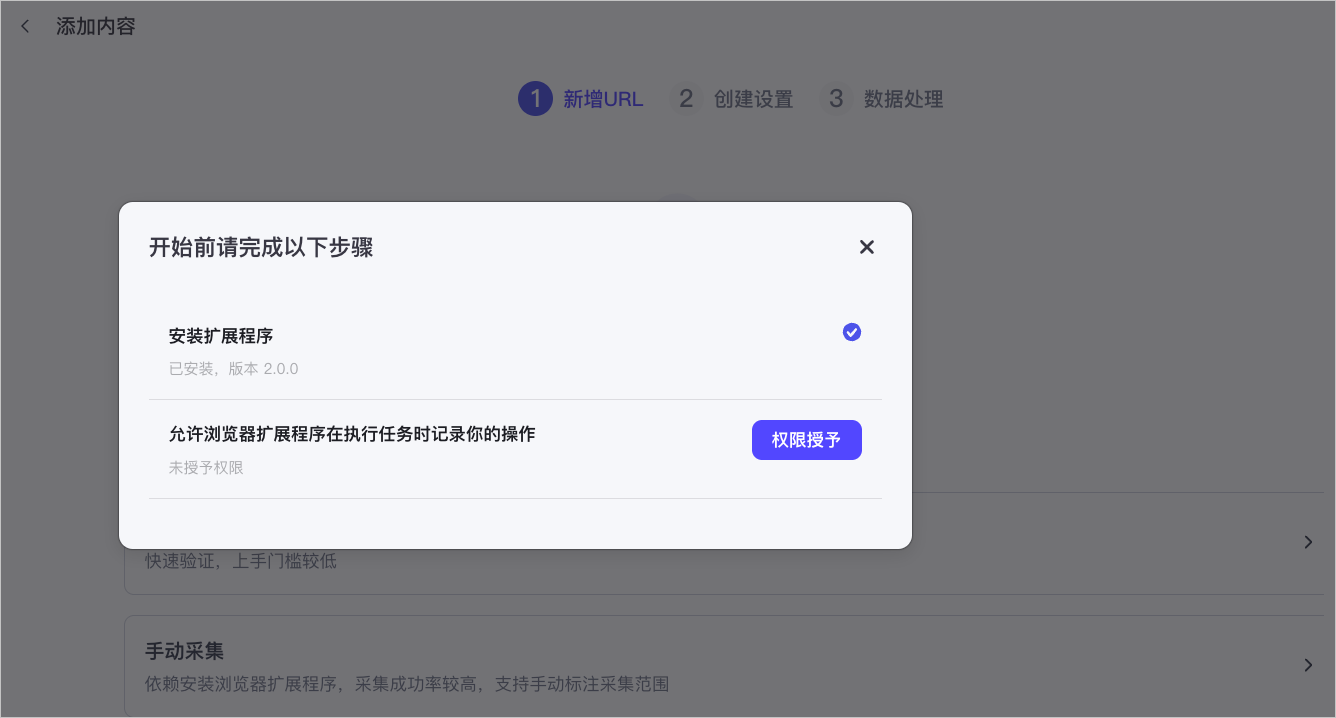Go back using the arrow beside 添加内容
This screenshot has height=718, width=1336.
click(x=26, y=27)
